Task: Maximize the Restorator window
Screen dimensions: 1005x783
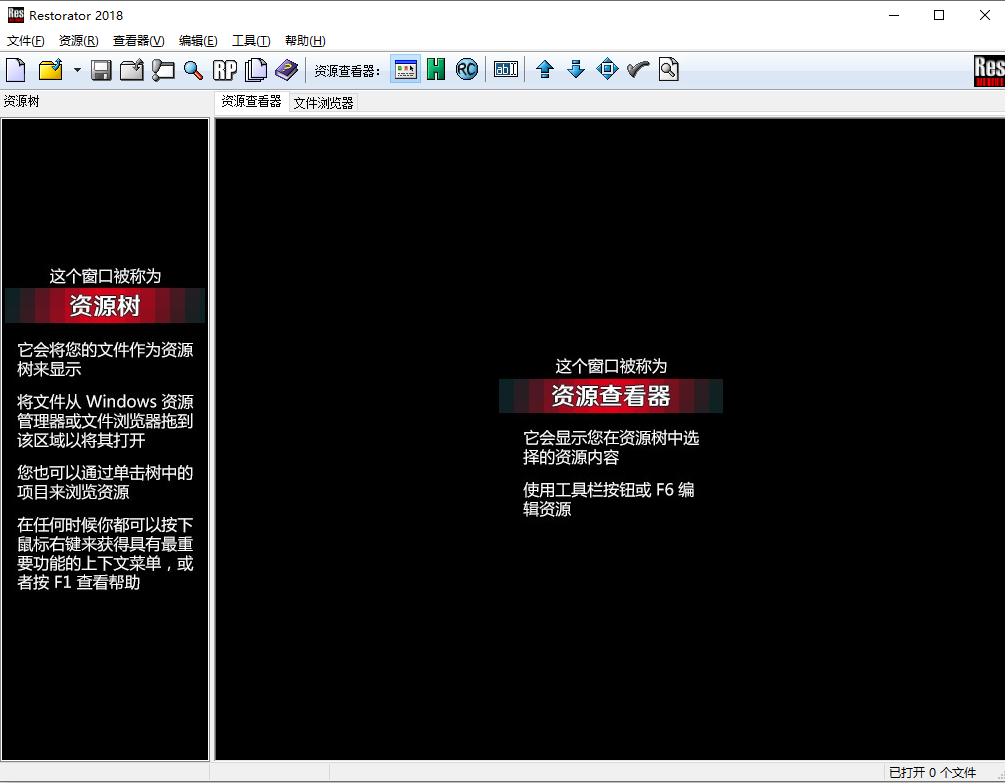Action: pyautogui.click(x=939, y=15)
